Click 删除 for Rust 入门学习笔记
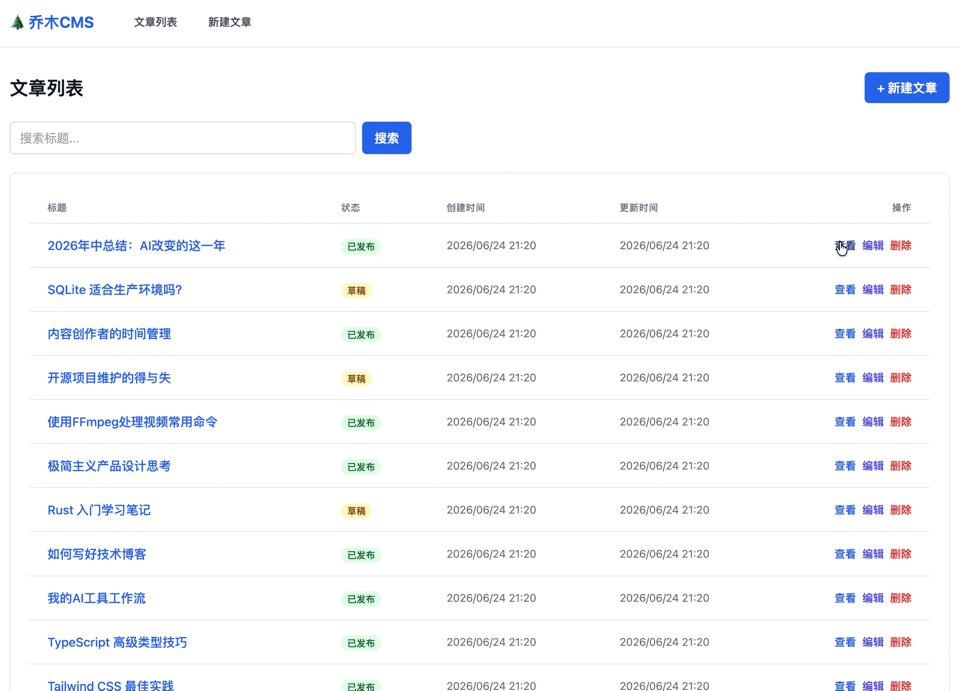The height and width of the screenshot is (691, 960). (x=901, y=510)
